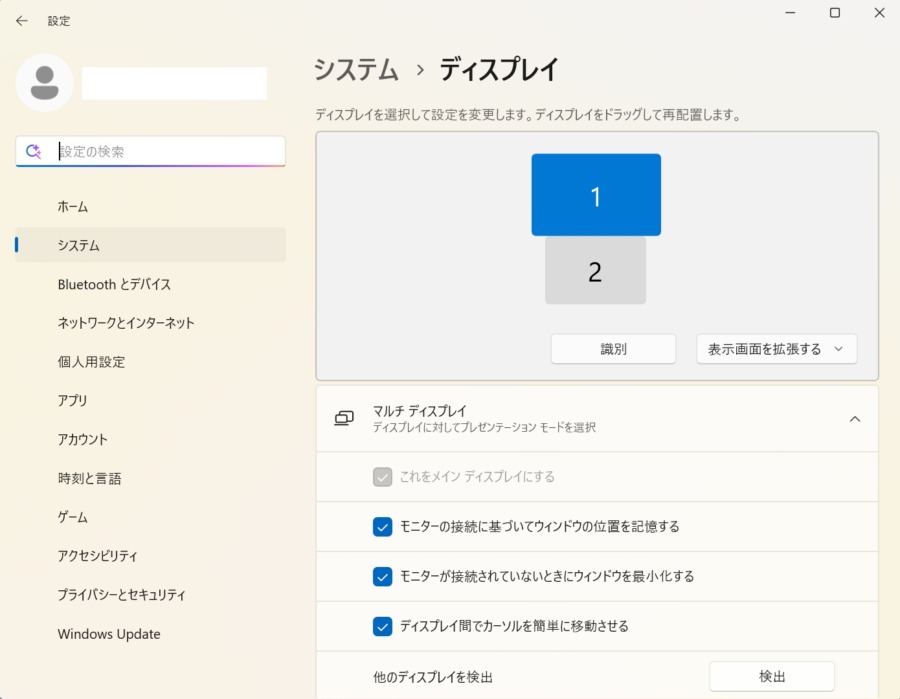Open ホーム in the sidebar
Viewport: 900px width, 699px height.
(150, 207)
